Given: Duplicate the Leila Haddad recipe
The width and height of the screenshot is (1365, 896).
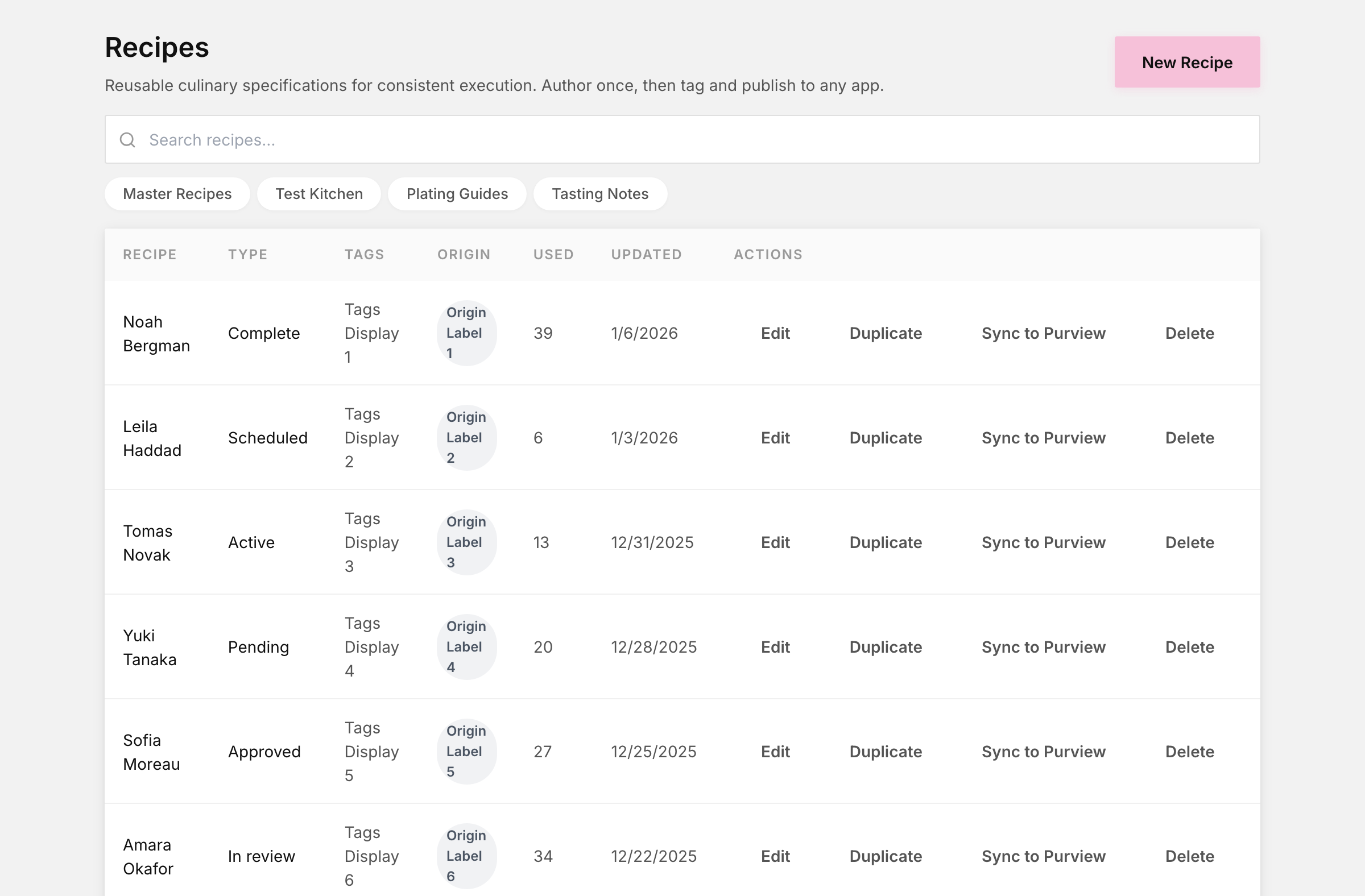Looking at the screenshot, I should (886, 438).
